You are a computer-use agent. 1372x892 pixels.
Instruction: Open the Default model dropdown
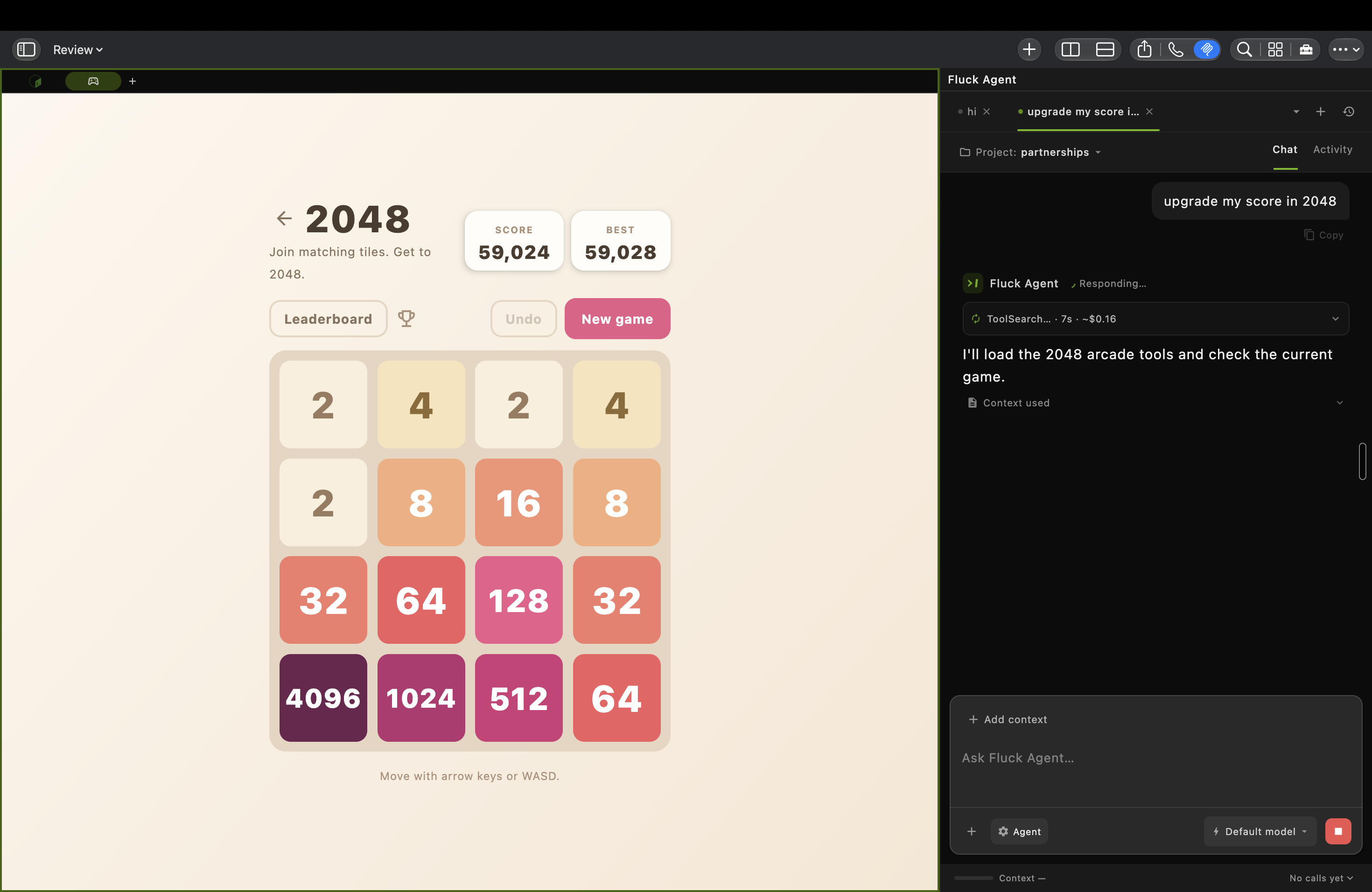click(1260, 831)
